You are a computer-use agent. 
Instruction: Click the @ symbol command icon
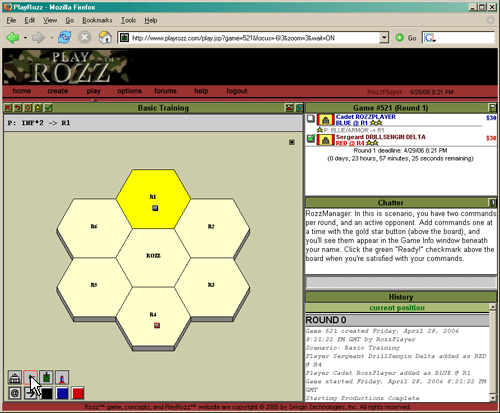coord(15,393)
